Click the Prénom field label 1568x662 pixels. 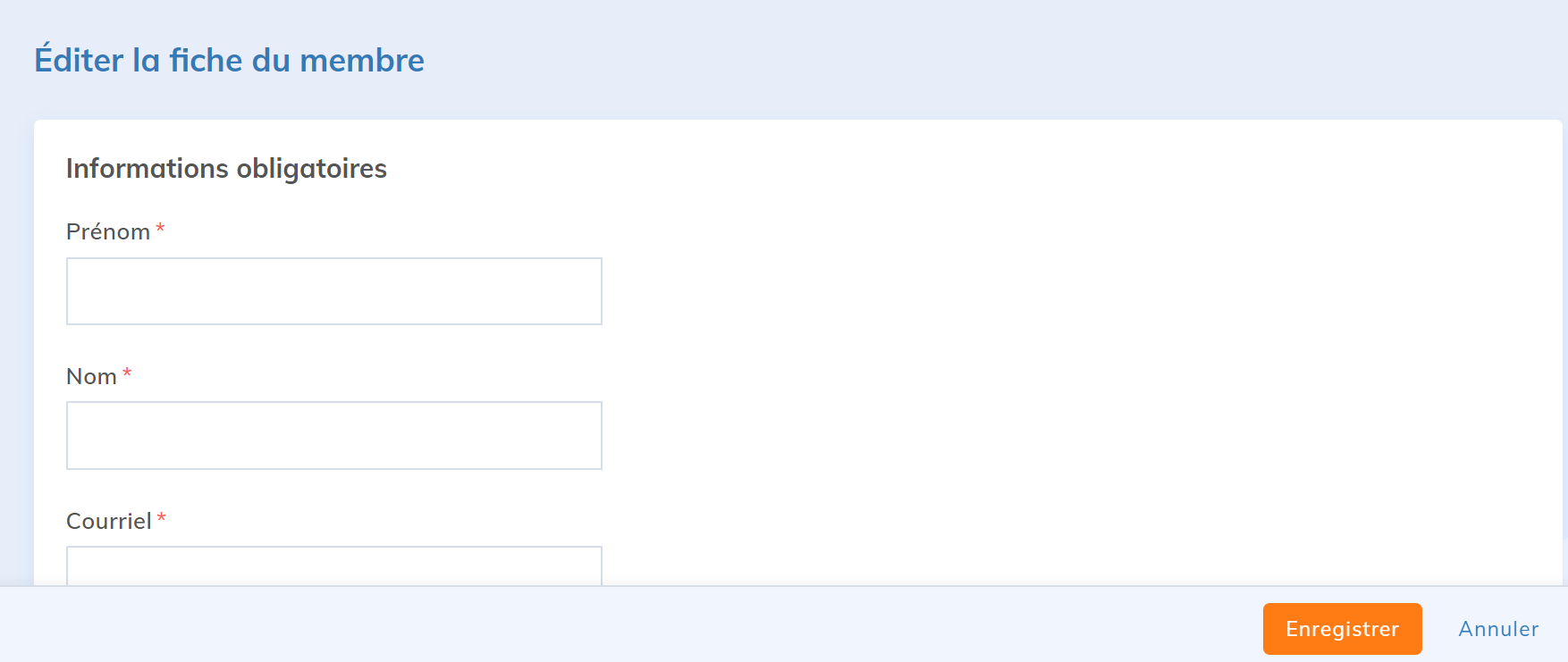pos(108,232)
